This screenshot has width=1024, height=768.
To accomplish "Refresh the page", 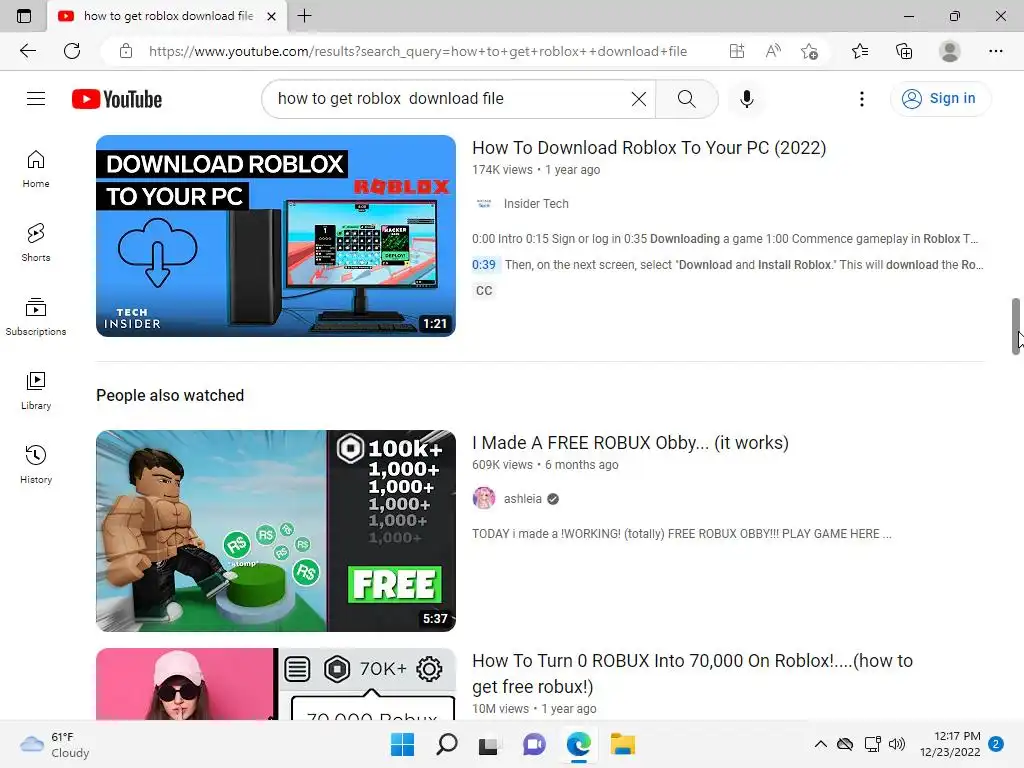I will point(72,51).
